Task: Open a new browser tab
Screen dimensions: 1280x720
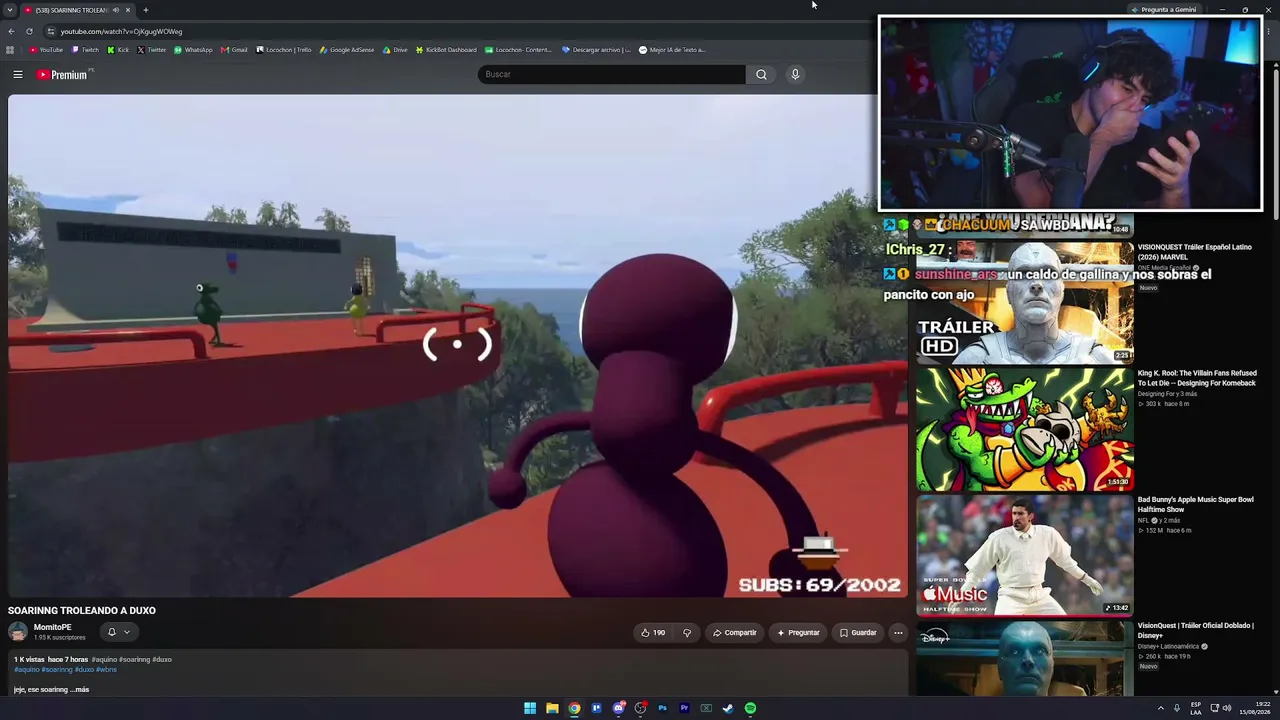Action: (146, 10)
